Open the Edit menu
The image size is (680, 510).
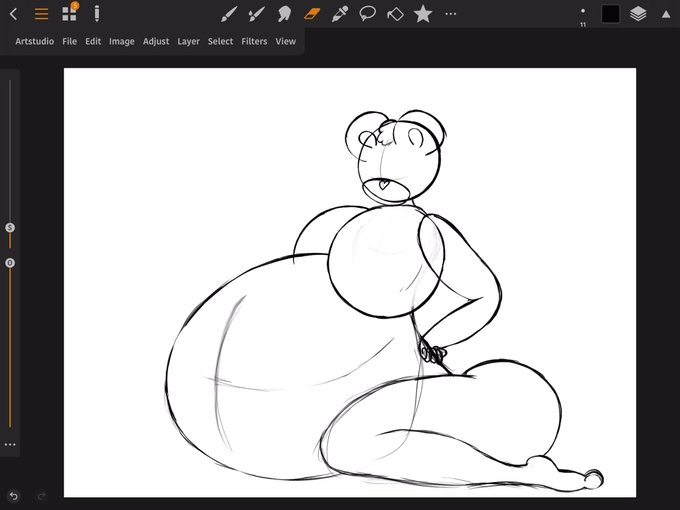93,41
